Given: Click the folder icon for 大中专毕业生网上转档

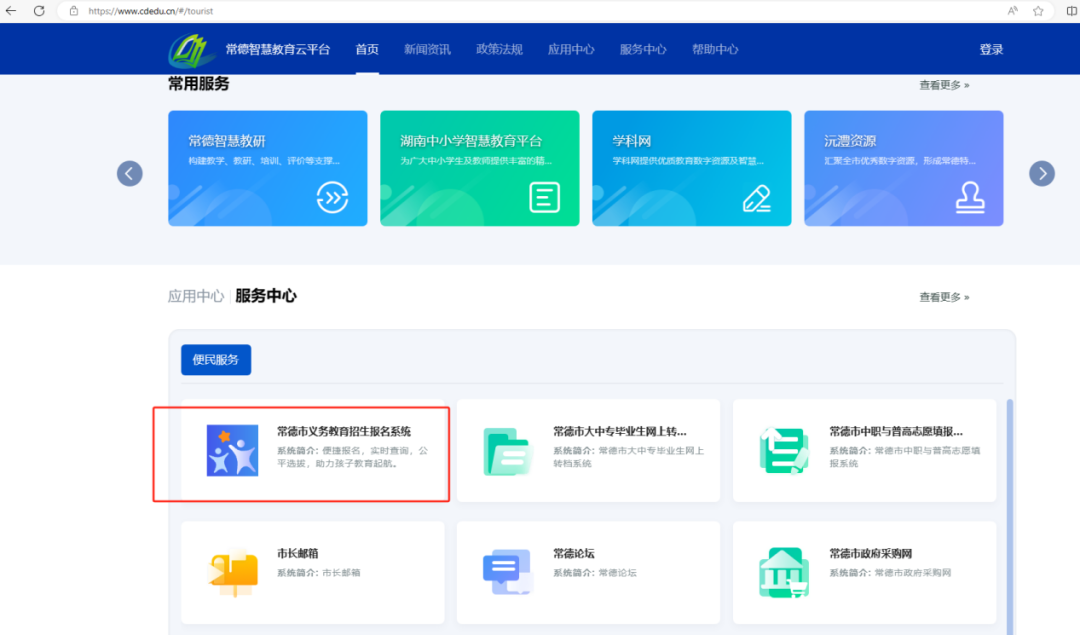Looking at the screenshot, I should coord(508,451).
